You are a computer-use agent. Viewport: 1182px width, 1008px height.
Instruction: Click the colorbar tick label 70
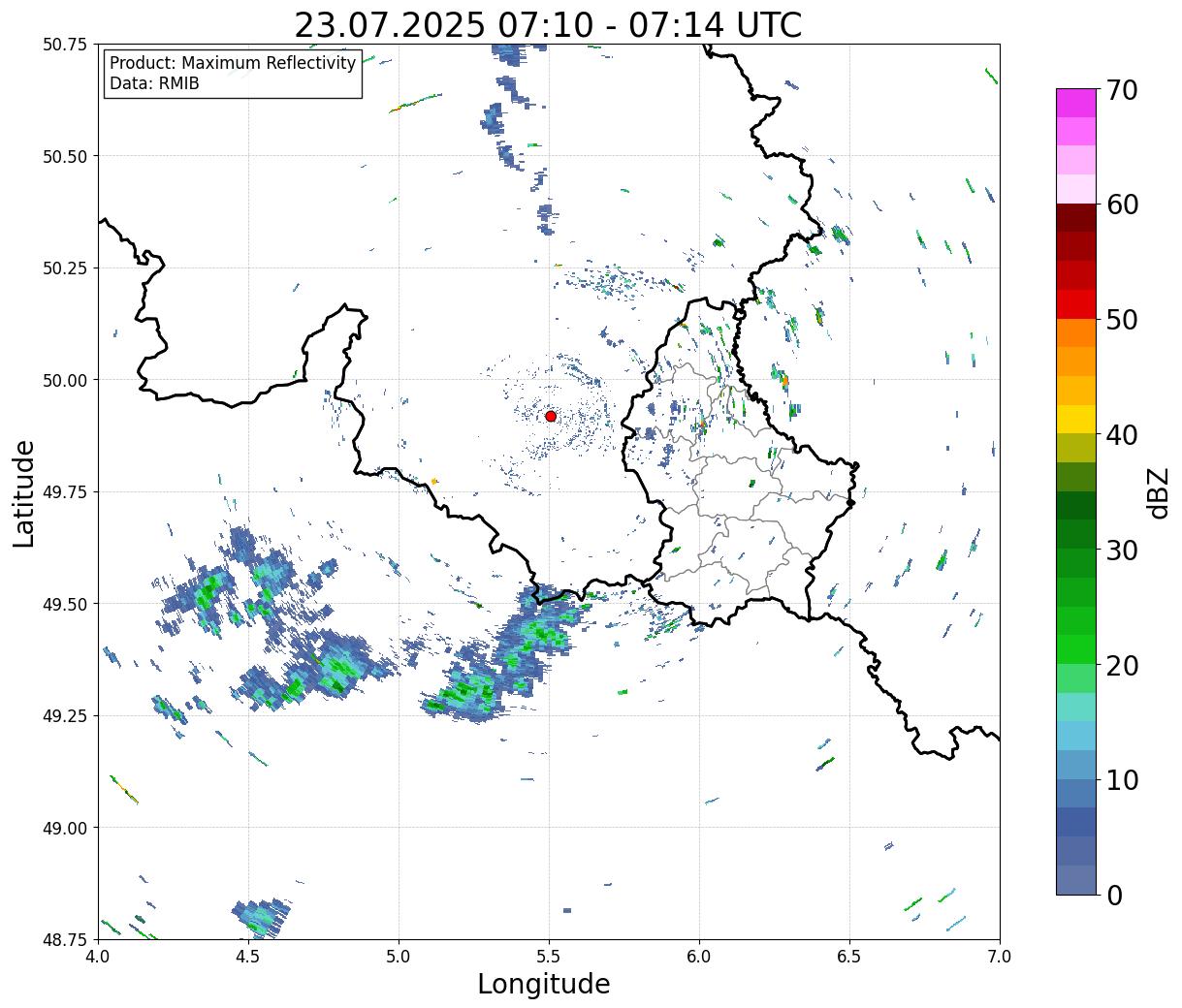tap(1122, 90)
